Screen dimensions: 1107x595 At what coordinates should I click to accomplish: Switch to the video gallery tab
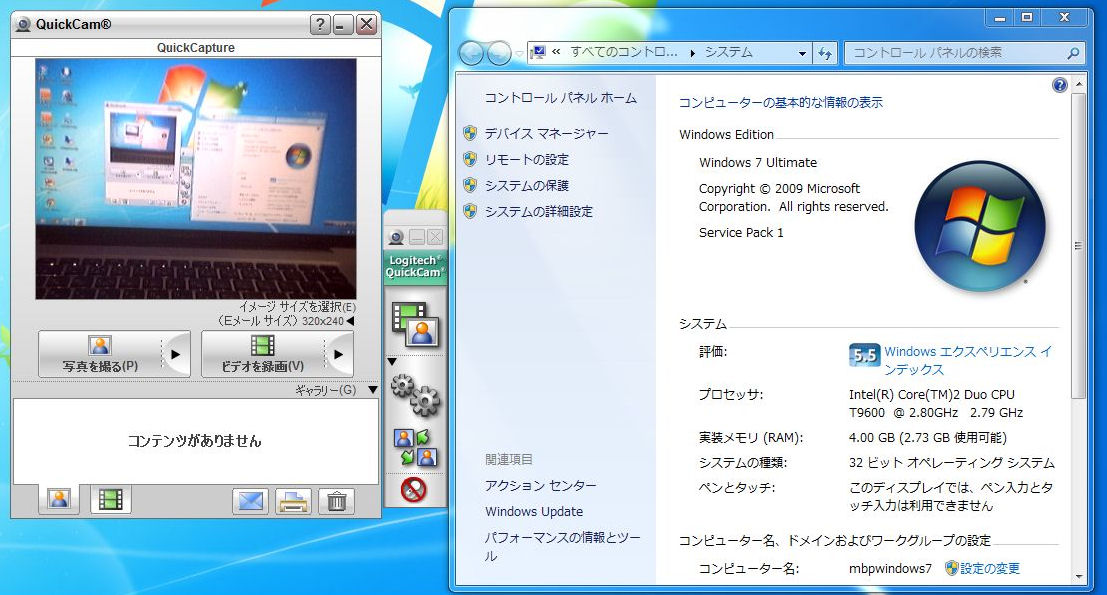[111, 500]
